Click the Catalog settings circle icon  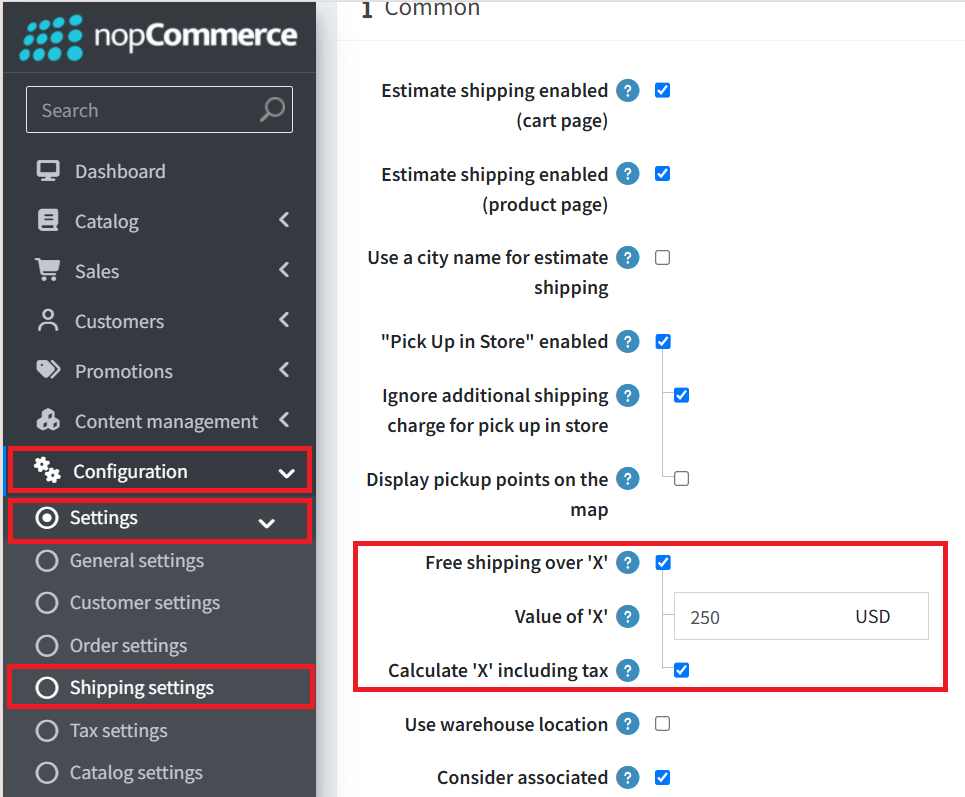tap(47, 772)
